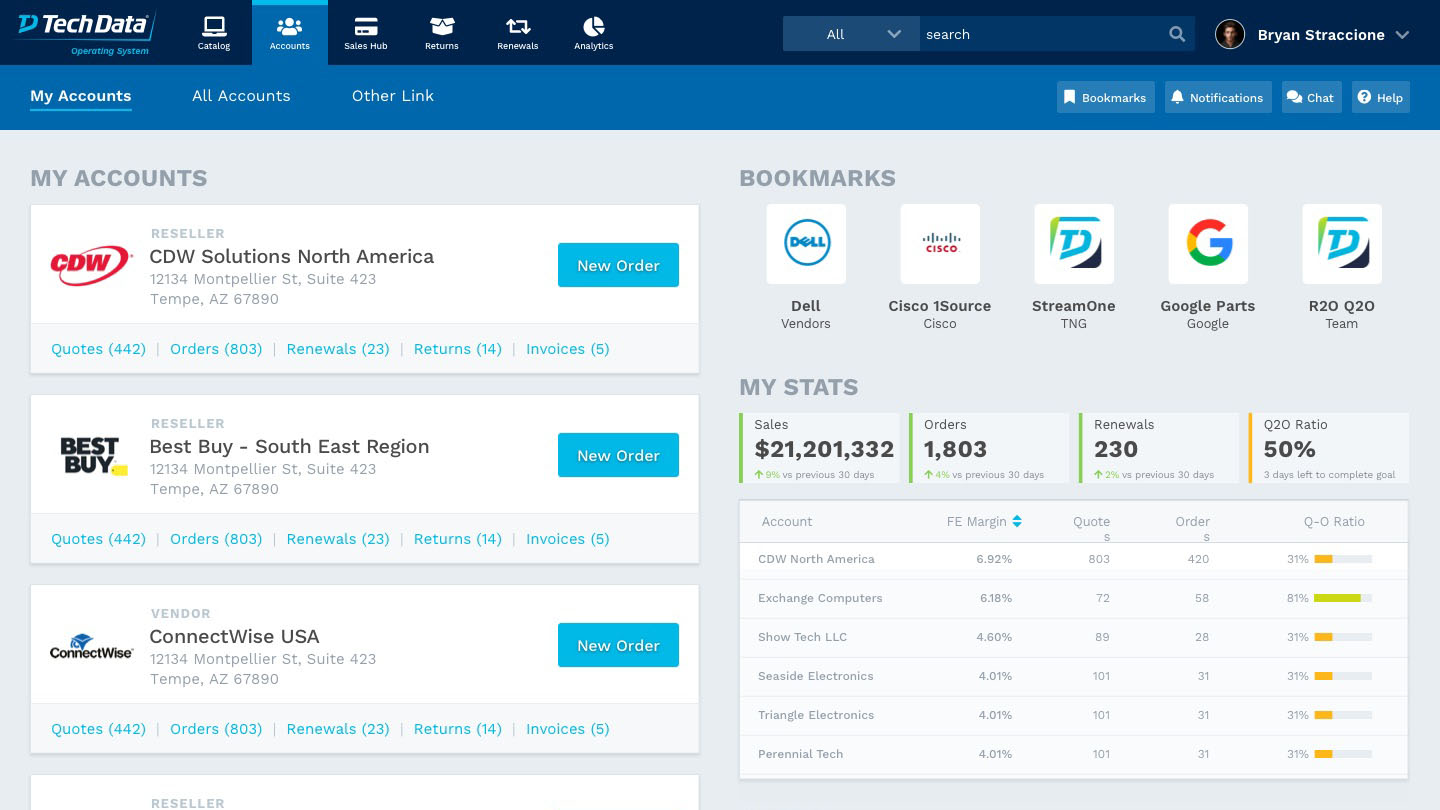1440x810 pixels.
Task: Open Best Buy Renewals (23) link
Action: 338,539
